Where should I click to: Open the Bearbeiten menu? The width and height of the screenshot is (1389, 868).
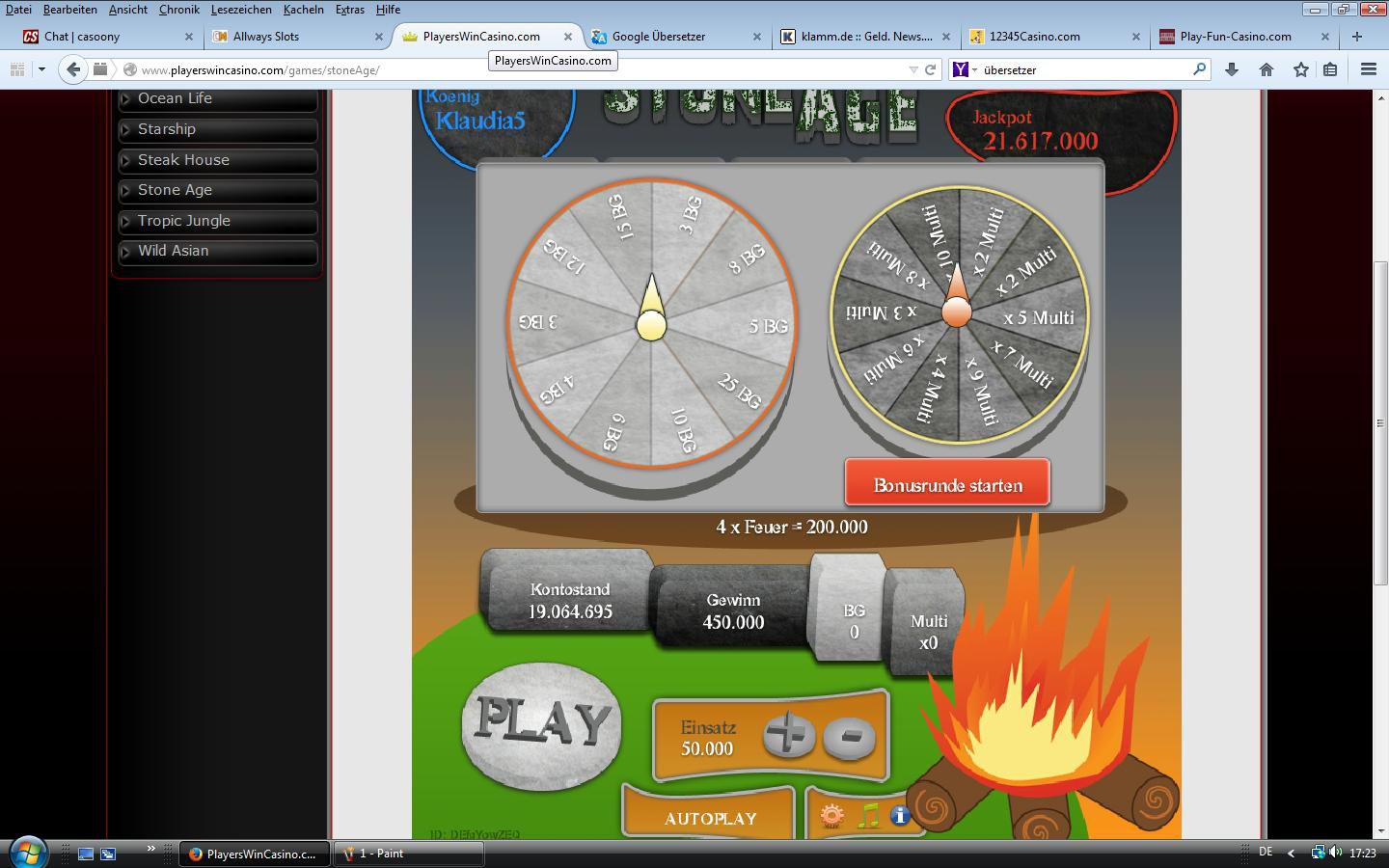tap(70, 10)
